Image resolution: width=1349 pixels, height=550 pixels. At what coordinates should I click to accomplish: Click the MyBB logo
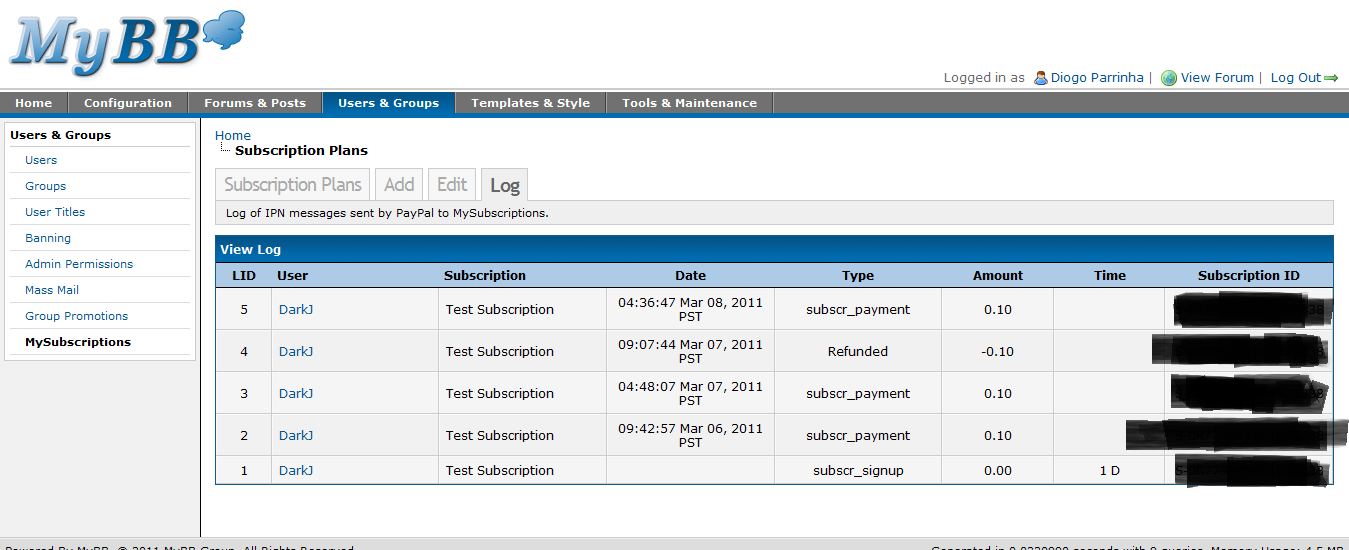[x=125, y=43]
